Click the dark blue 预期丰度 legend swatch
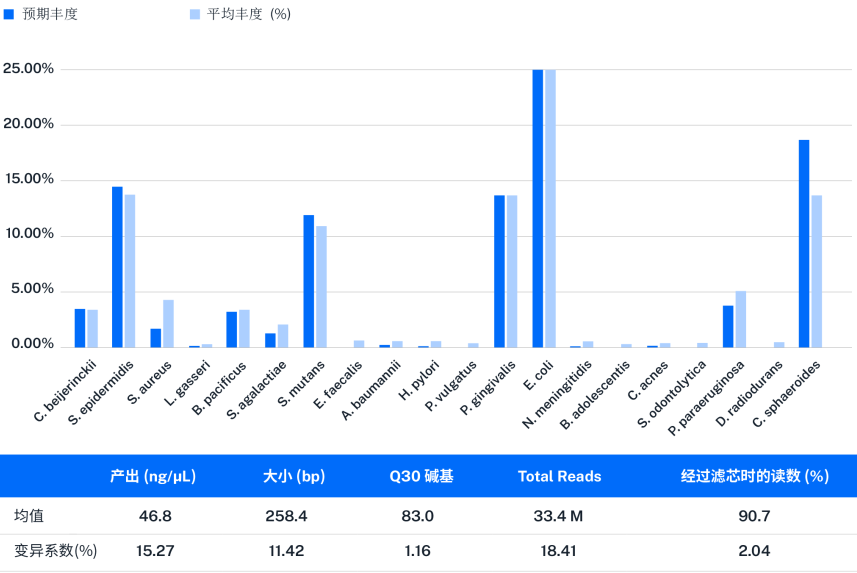The width and height of the screenshot is (857, 573). (x=9, y=15)
